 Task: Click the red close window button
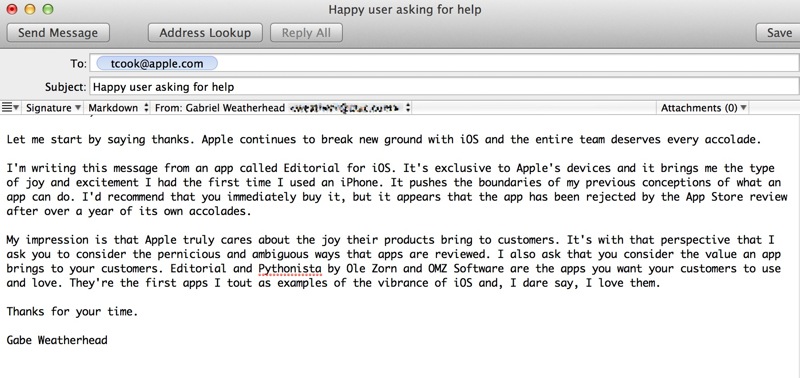tap(11, 9)
